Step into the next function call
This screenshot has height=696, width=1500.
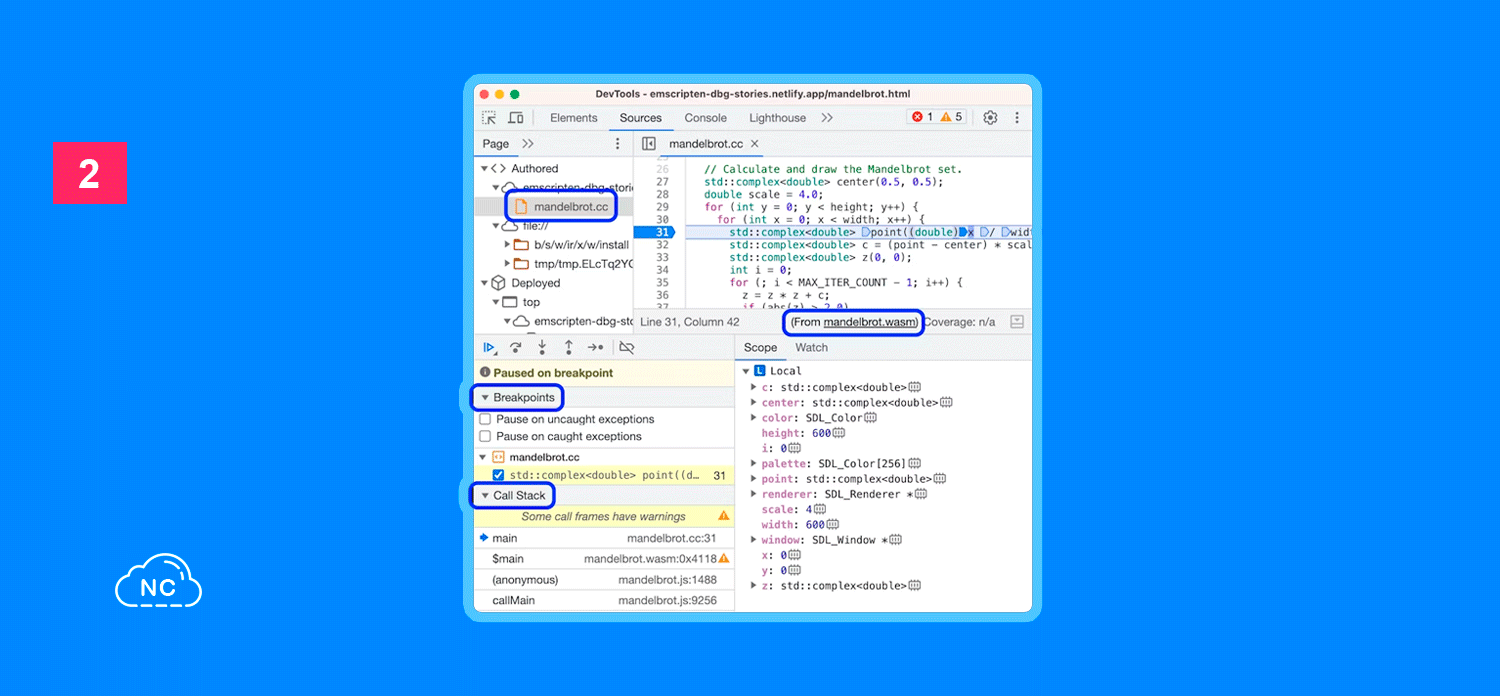click(x=542, y=347)
